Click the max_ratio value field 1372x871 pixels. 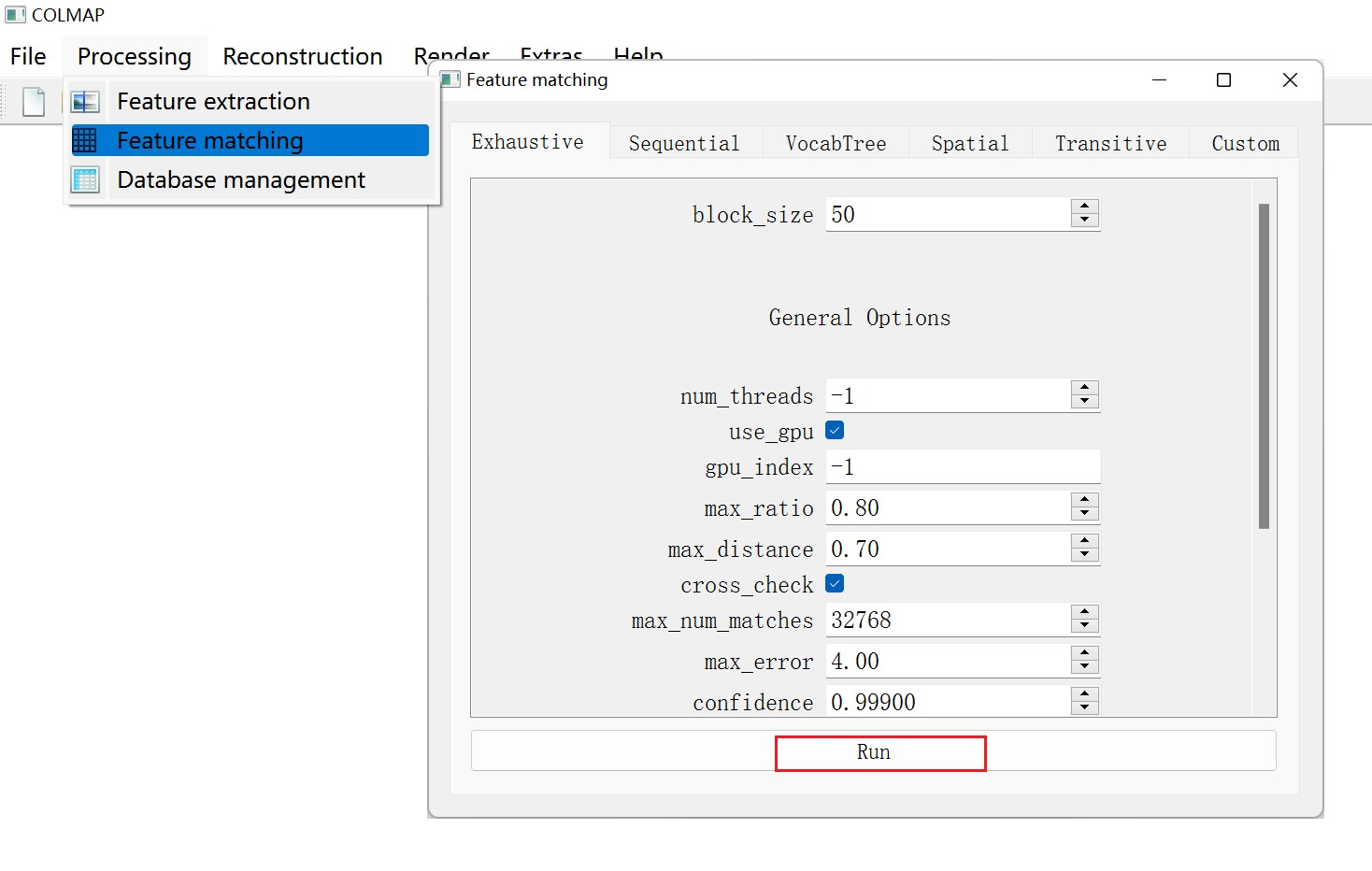tap(948, 507)
